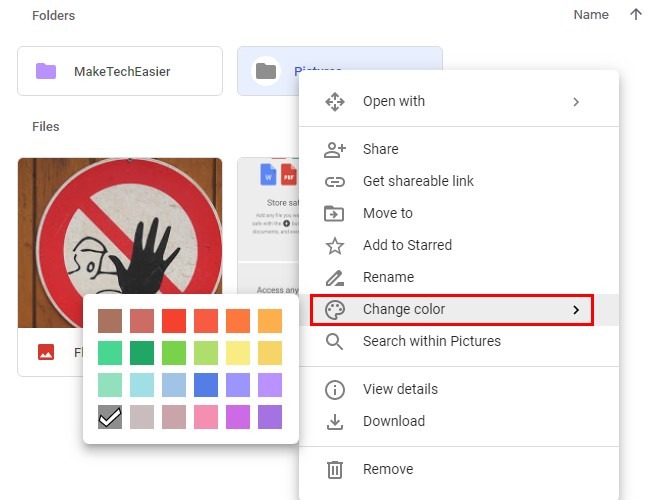
Task: Open the MakeTechEasier folder
Action: pos(120,71)
